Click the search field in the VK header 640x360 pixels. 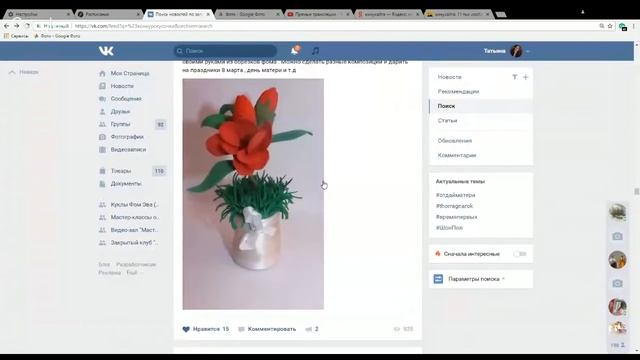pos(225,51)
